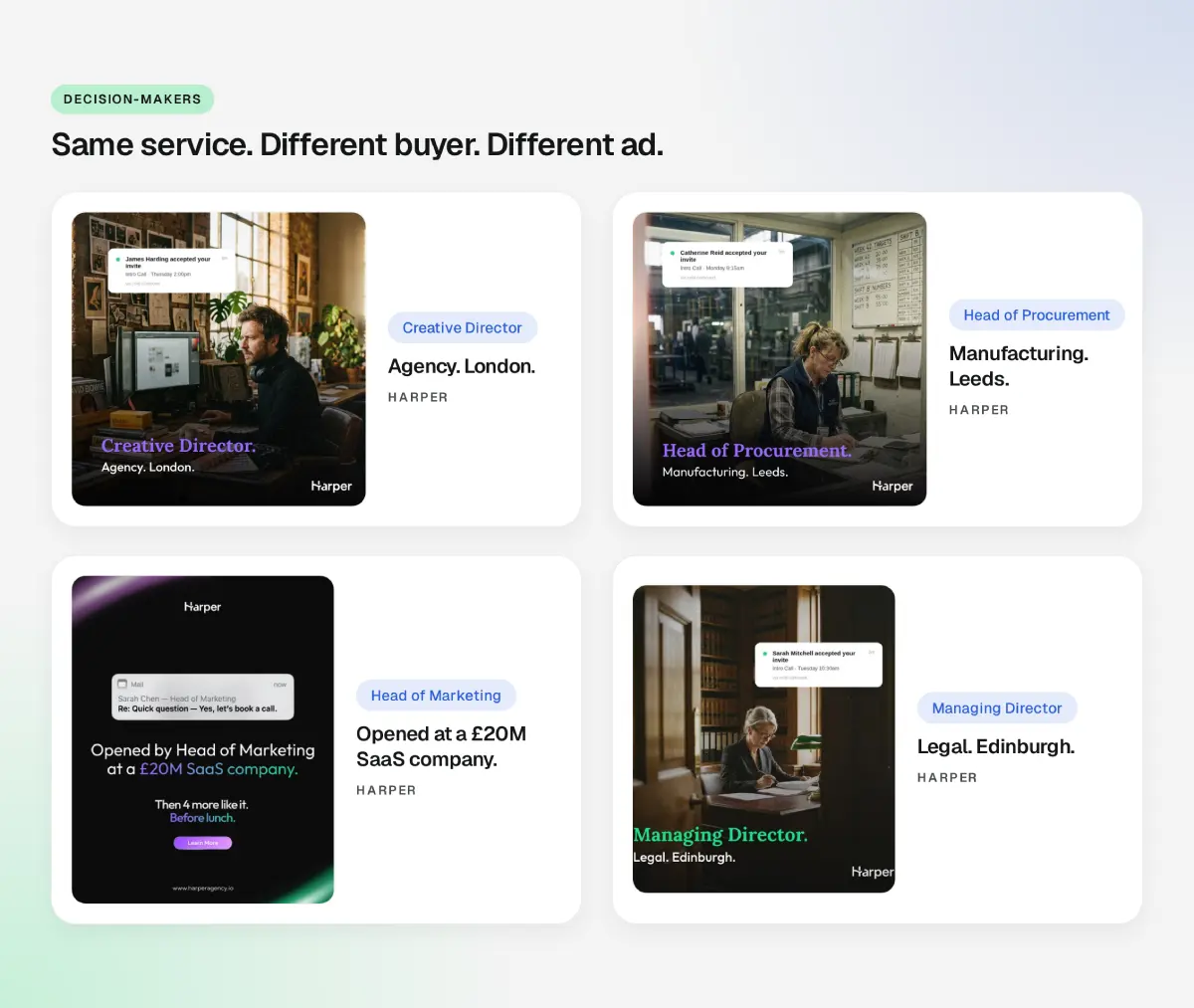1194x1008 pixels.
Task: Click the purple Learn More button
Action: (203, 843)
